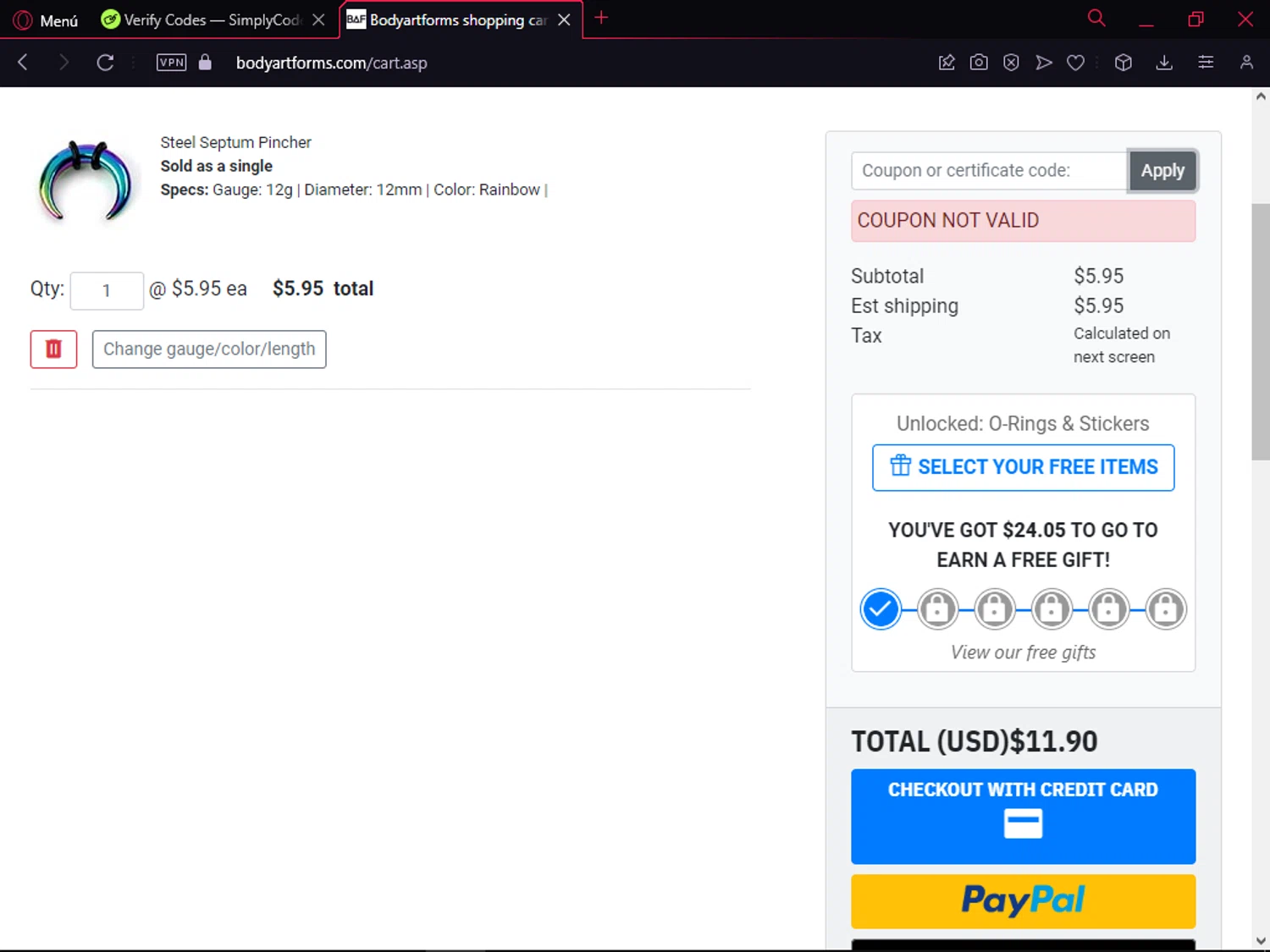The height and width of the screenshot is (952, 1270).
Task: Click the site security lock icon
Action: 205,62
